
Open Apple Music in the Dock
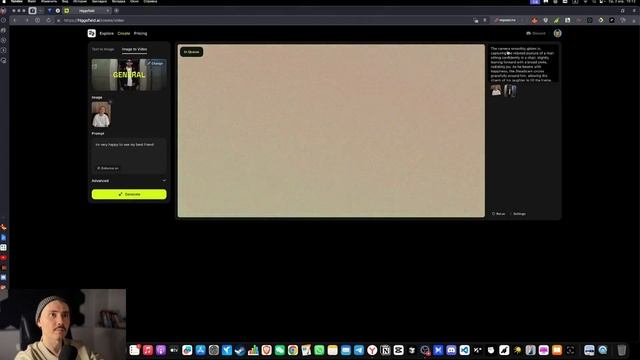(x=148, y=350)
